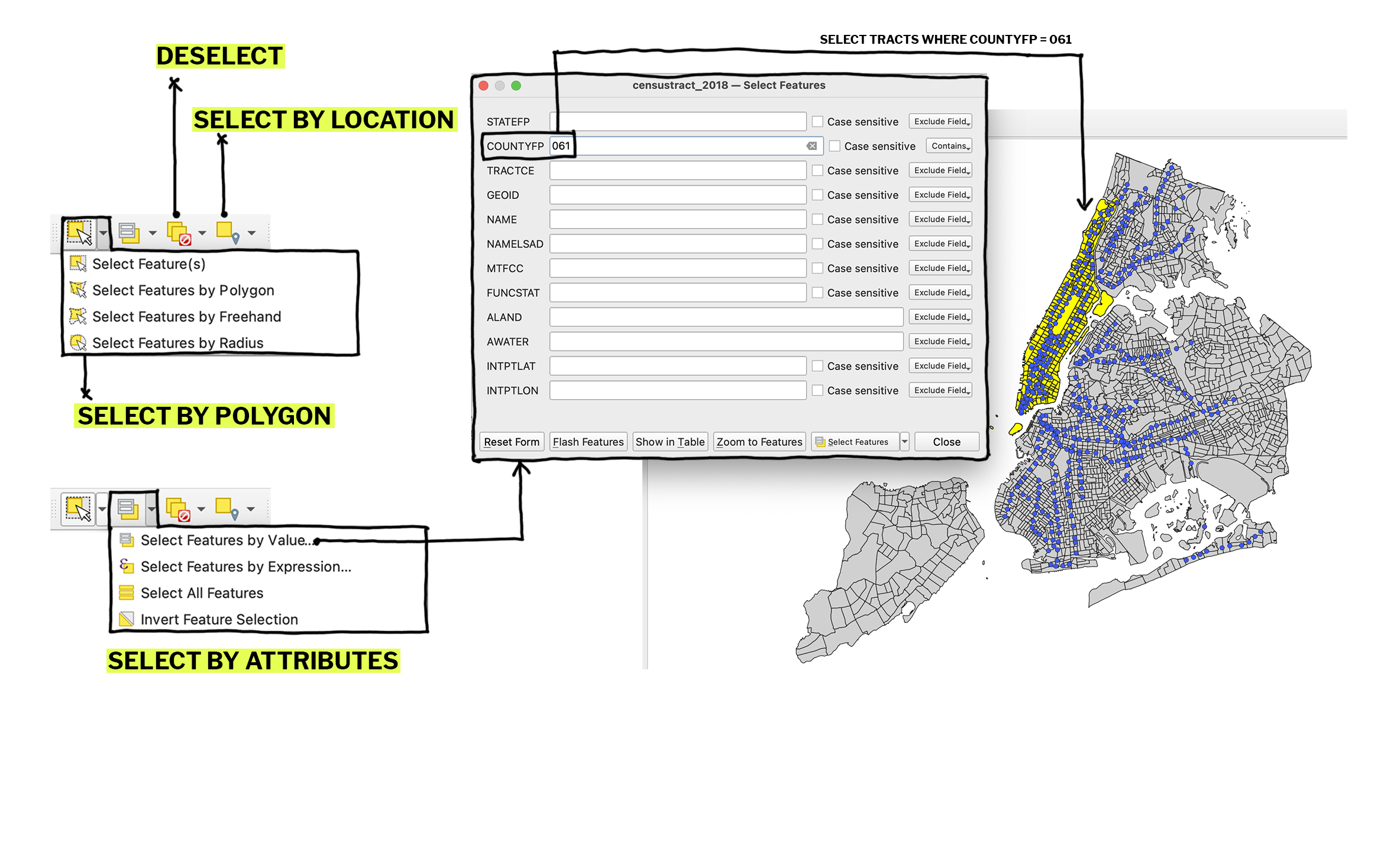Toggle Case sensitive checkbox for COUNTYFP

click(835, 146)
